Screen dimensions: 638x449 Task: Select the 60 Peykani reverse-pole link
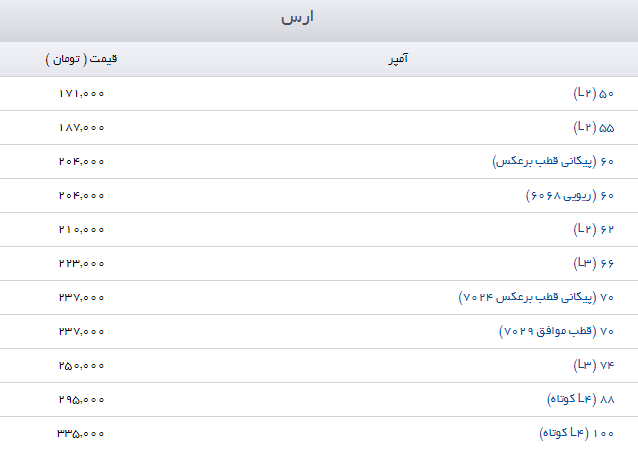point(553,161)
